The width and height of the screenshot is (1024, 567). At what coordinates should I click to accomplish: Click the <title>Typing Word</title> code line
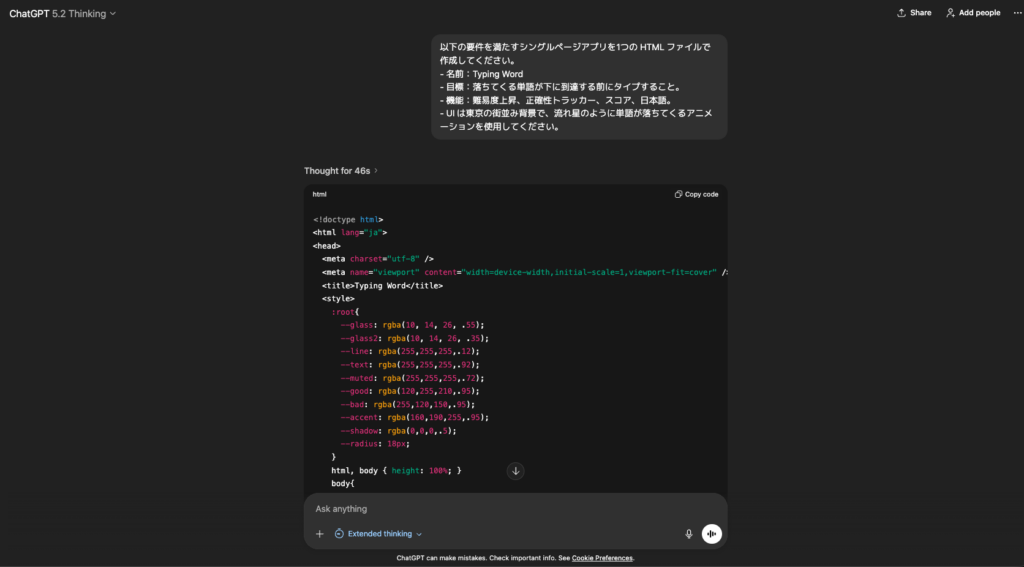click(382, 285)
